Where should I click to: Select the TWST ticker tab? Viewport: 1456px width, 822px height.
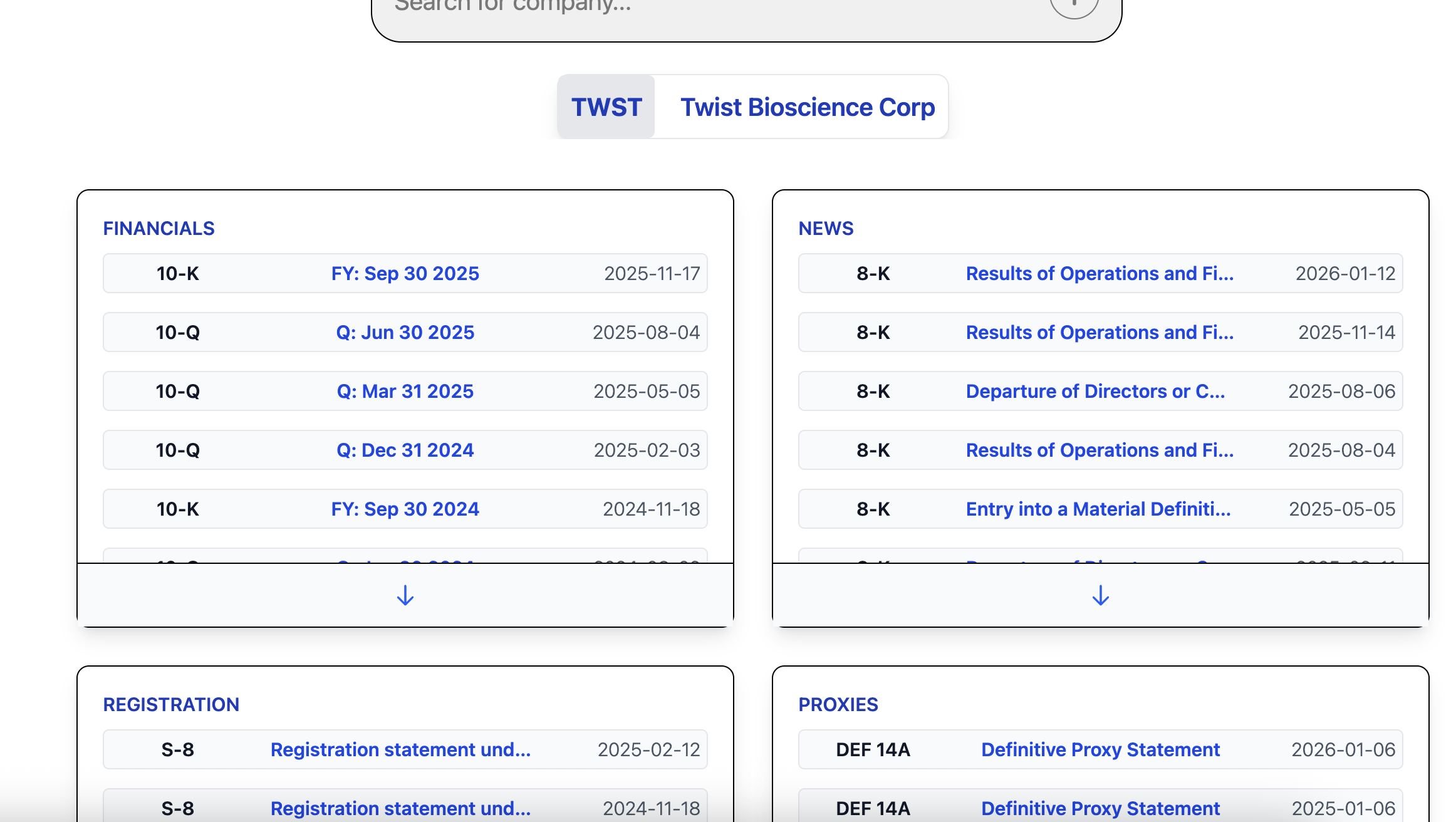point(606,107)
